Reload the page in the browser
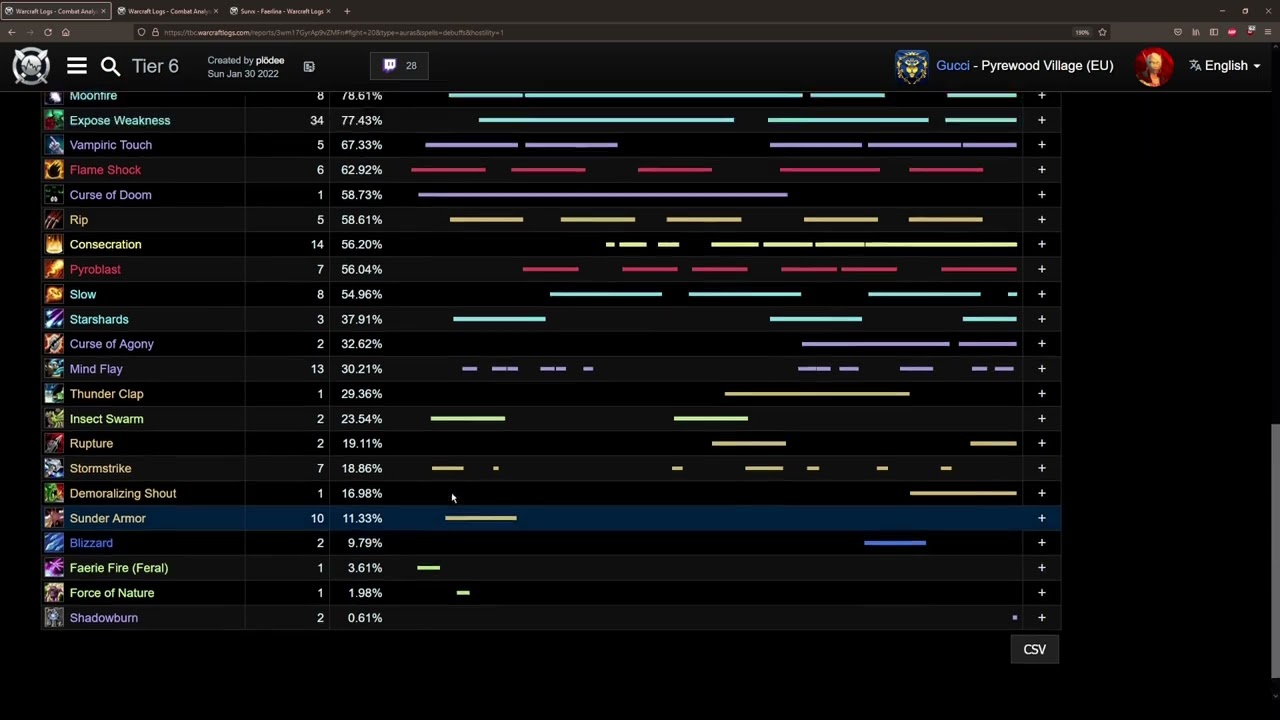1280x720 pixels. (47, 32)
